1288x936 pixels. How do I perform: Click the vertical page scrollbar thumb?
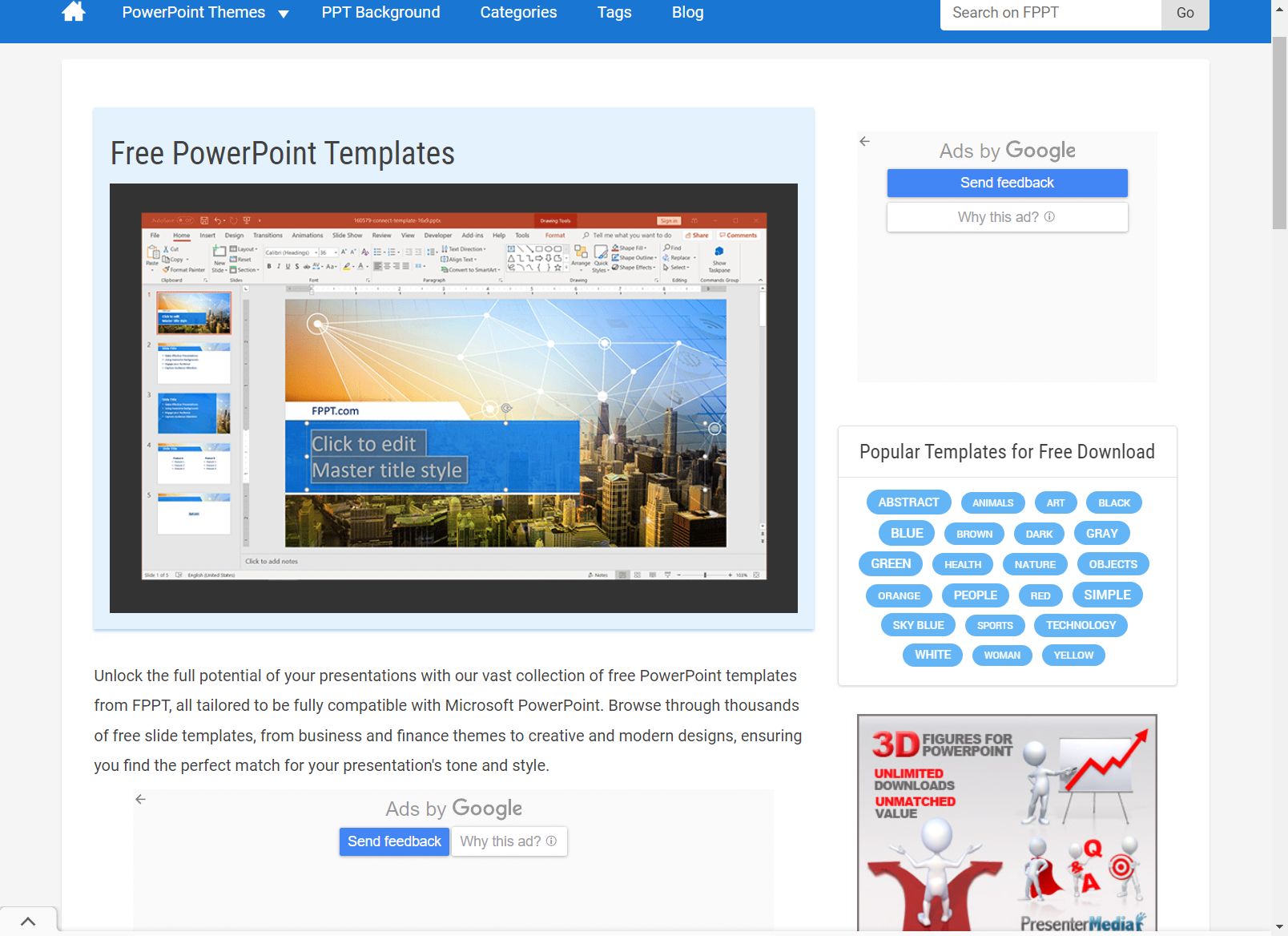click(1279, 132)
